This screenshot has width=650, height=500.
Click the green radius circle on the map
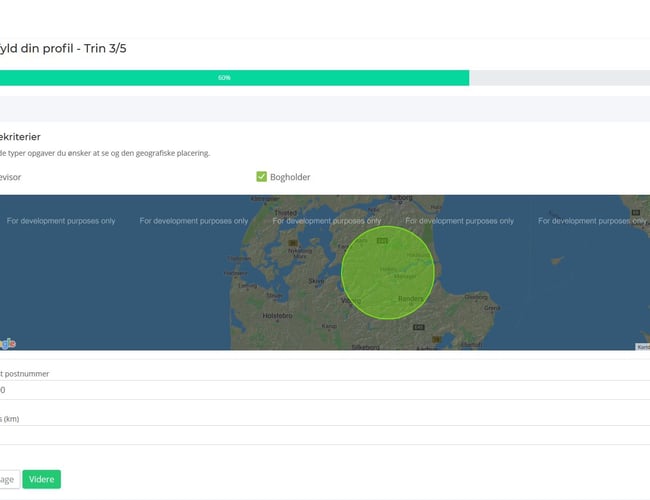point(388,272)
